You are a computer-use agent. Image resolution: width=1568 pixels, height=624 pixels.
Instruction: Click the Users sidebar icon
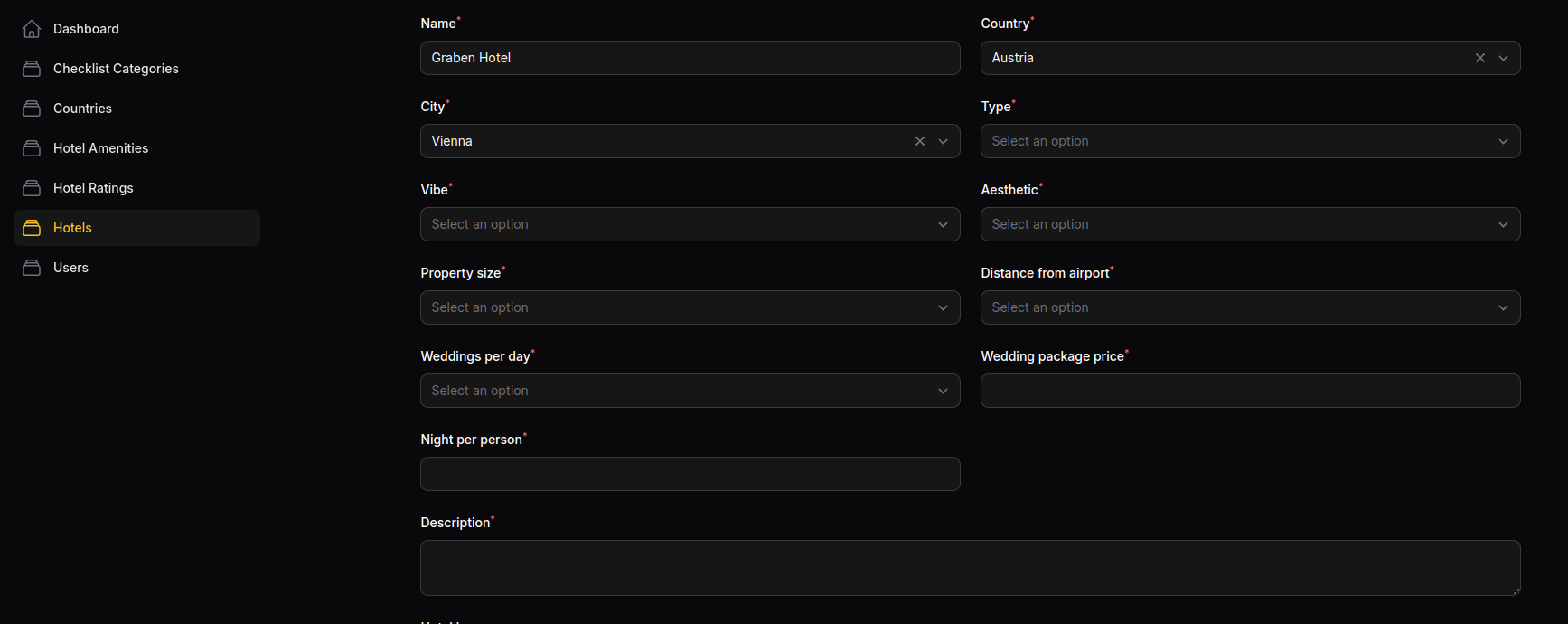tap(32, 268)
